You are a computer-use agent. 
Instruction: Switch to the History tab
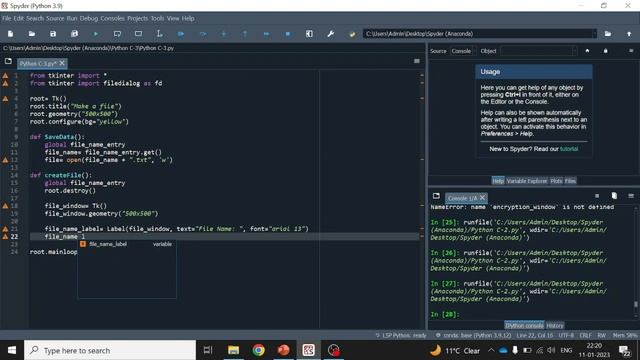554,325
